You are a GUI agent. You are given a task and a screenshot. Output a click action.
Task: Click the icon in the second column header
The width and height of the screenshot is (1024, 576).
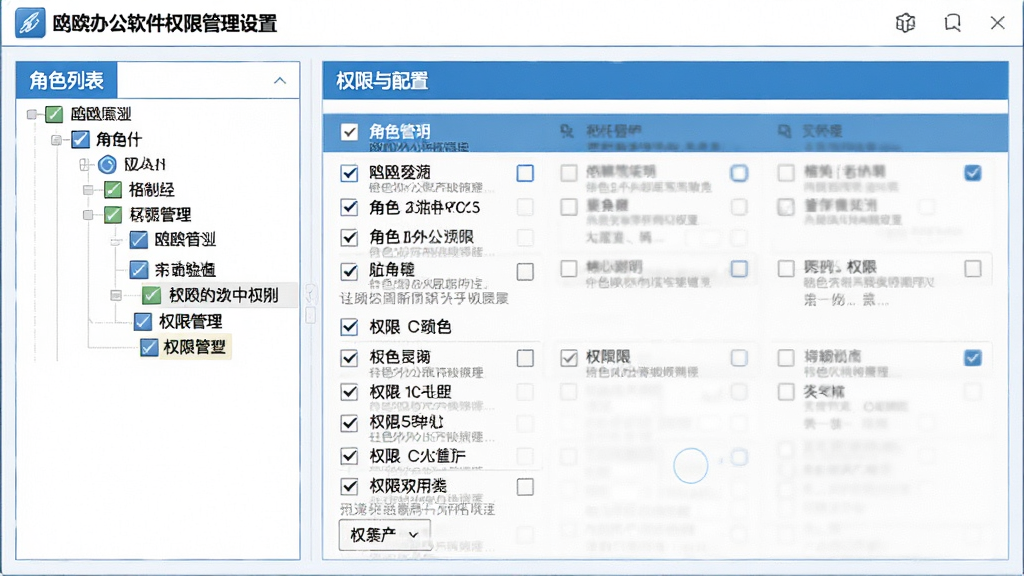click(566, 132)
